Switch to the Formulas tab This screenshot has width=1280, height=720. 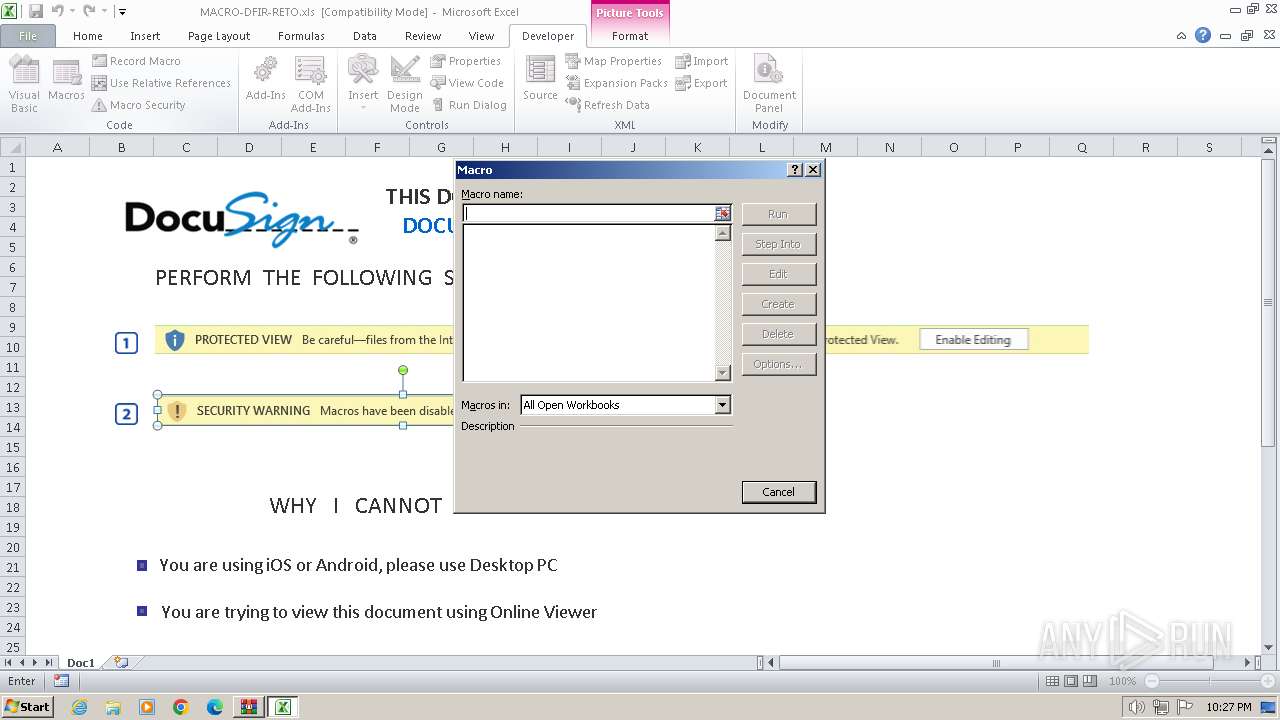point(301,36)
